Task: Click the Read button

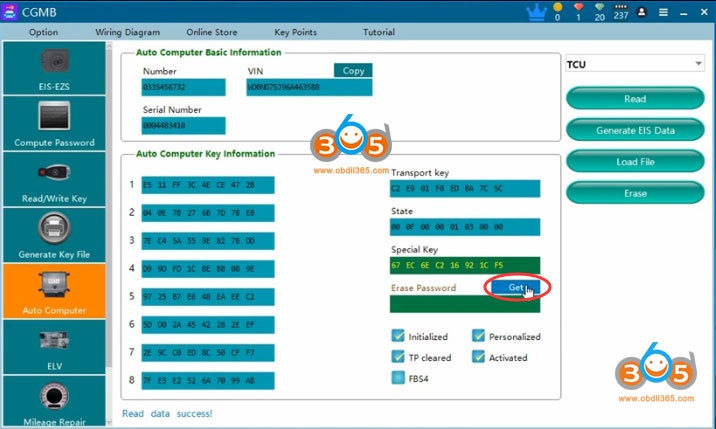Action: [635, 98]
